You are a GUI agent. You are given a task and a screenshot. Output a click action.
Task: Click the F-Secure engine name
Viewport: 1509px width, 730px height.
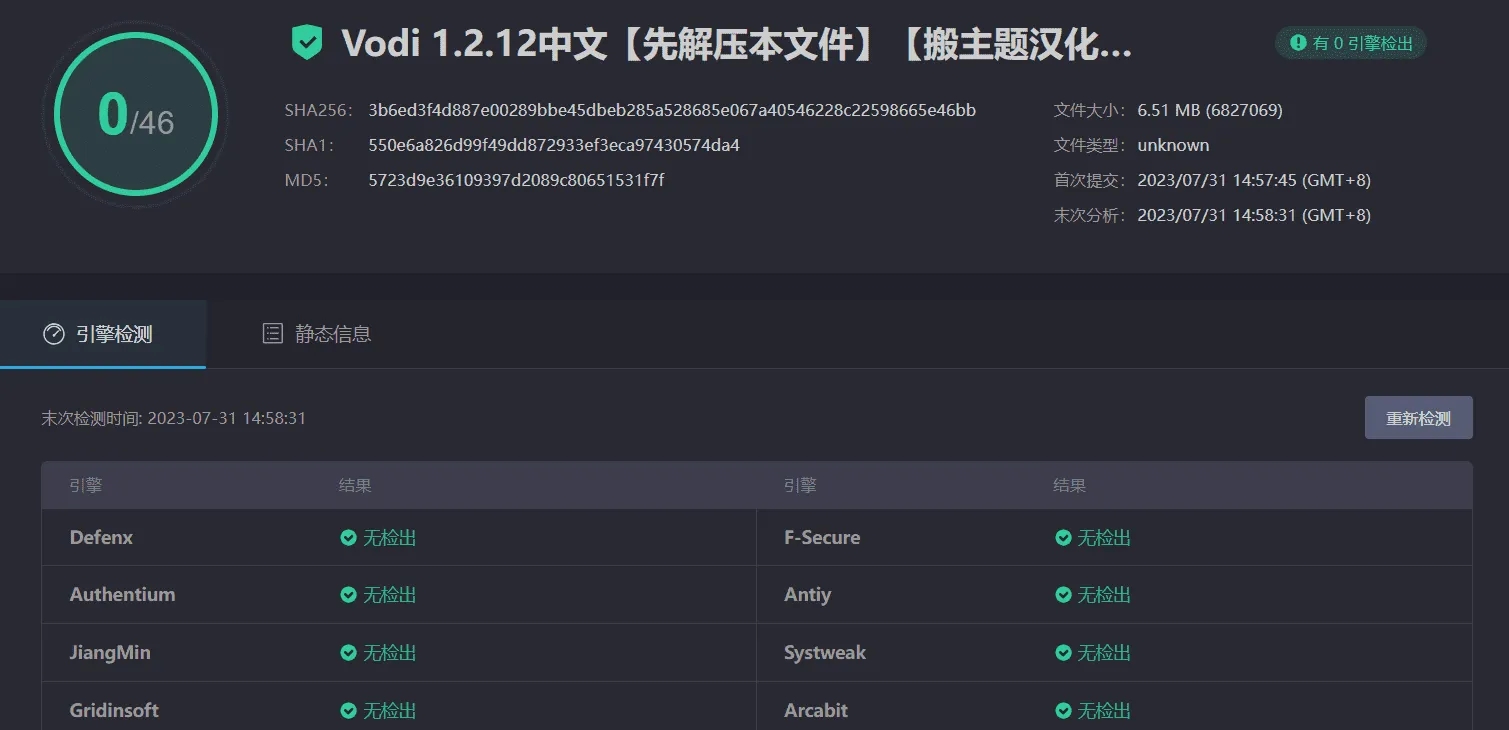(822, 538)
